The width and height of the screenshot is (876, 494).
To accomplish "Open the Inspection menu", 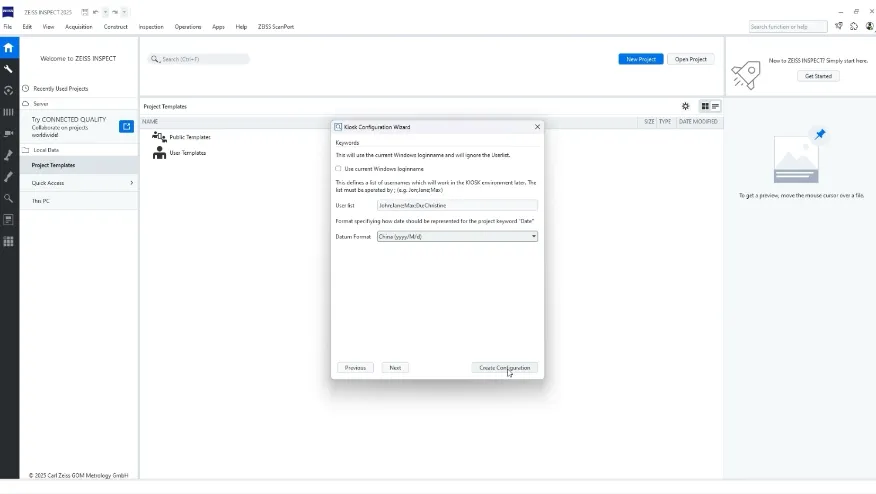I will (x=151, y=27).
